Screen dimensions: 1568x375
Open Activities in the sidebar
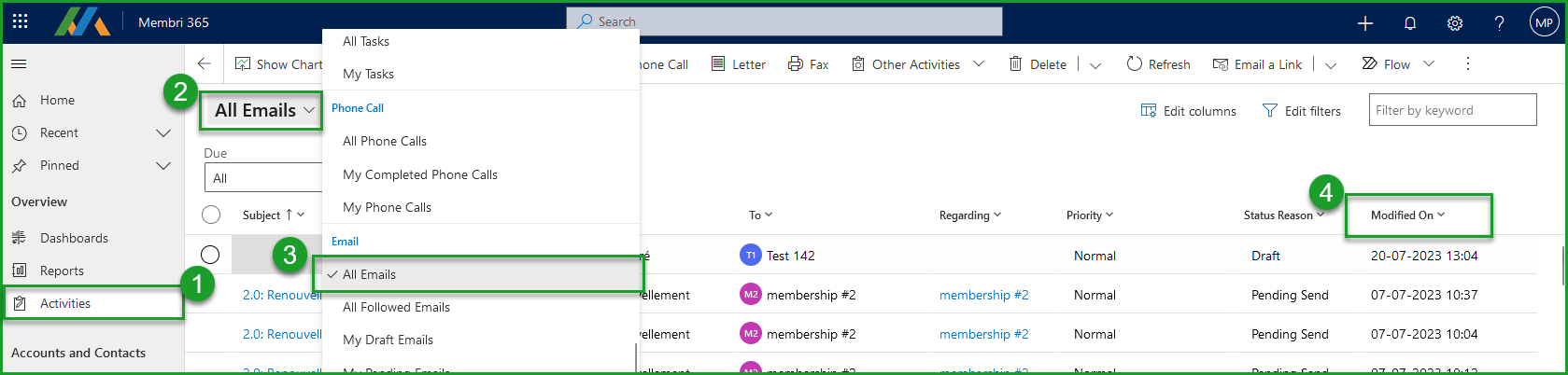click(65, 303)
